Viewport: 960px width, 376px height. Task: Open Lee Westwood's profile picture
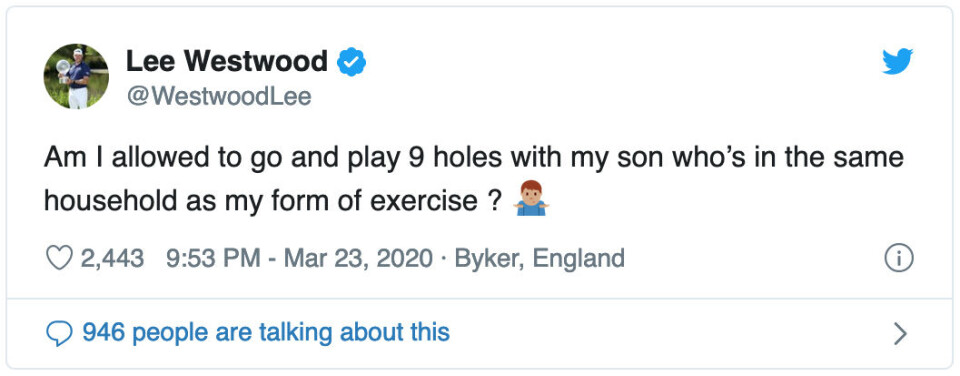(76, 76)
